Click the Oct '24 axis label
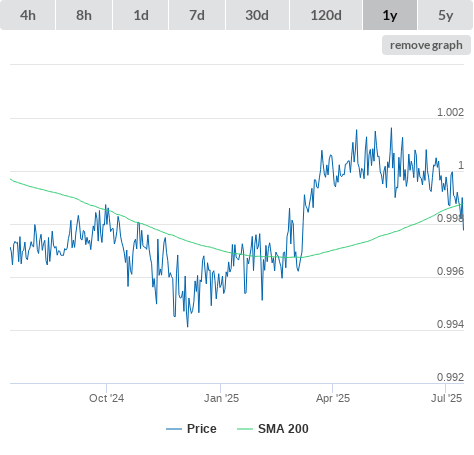Screen dimensions: 474x455 point(106,398)
